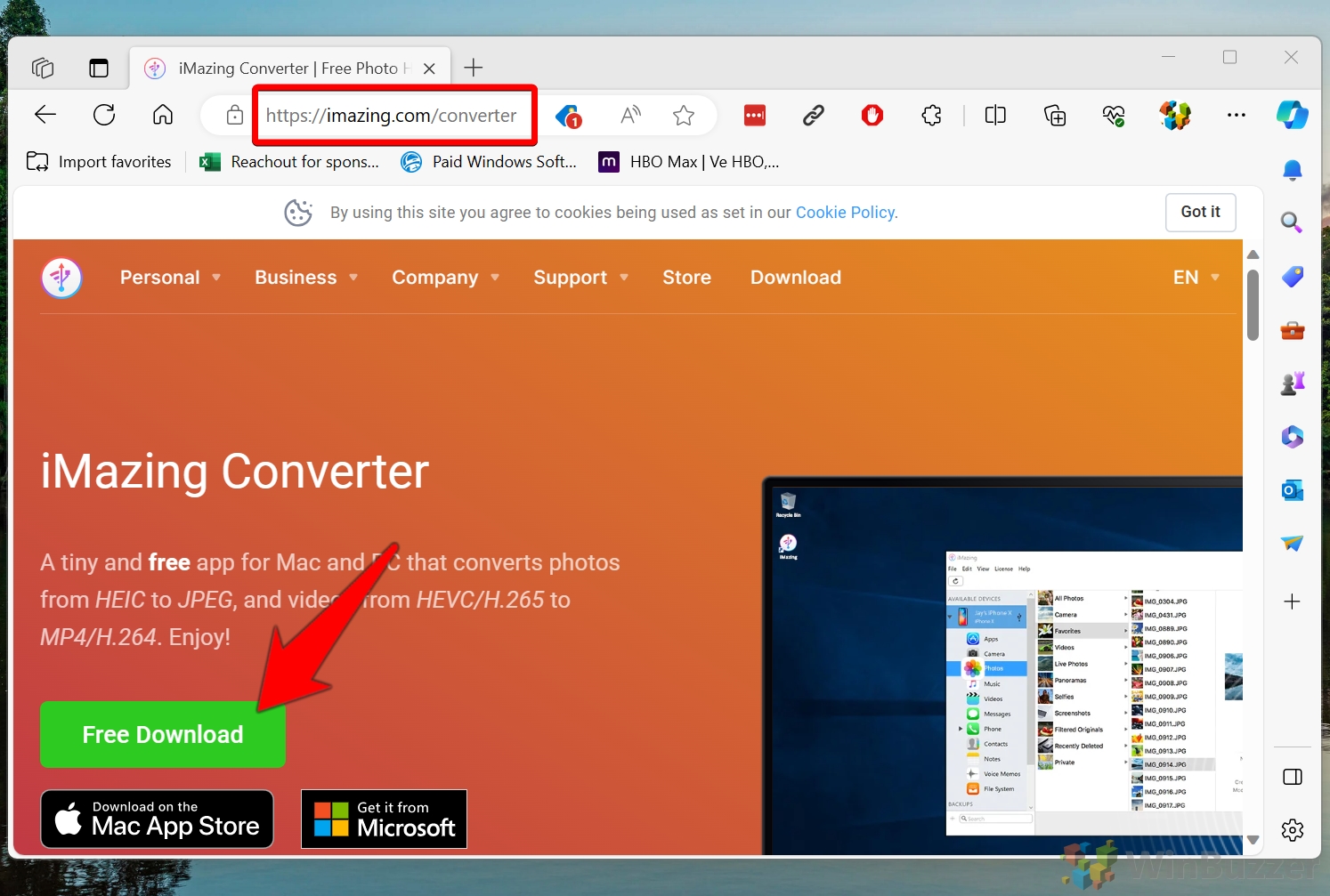This screenshot has height=896, width=1330.
Task: Click the address bar URL field
Action: pyautogui.click(x=391, y=116)
